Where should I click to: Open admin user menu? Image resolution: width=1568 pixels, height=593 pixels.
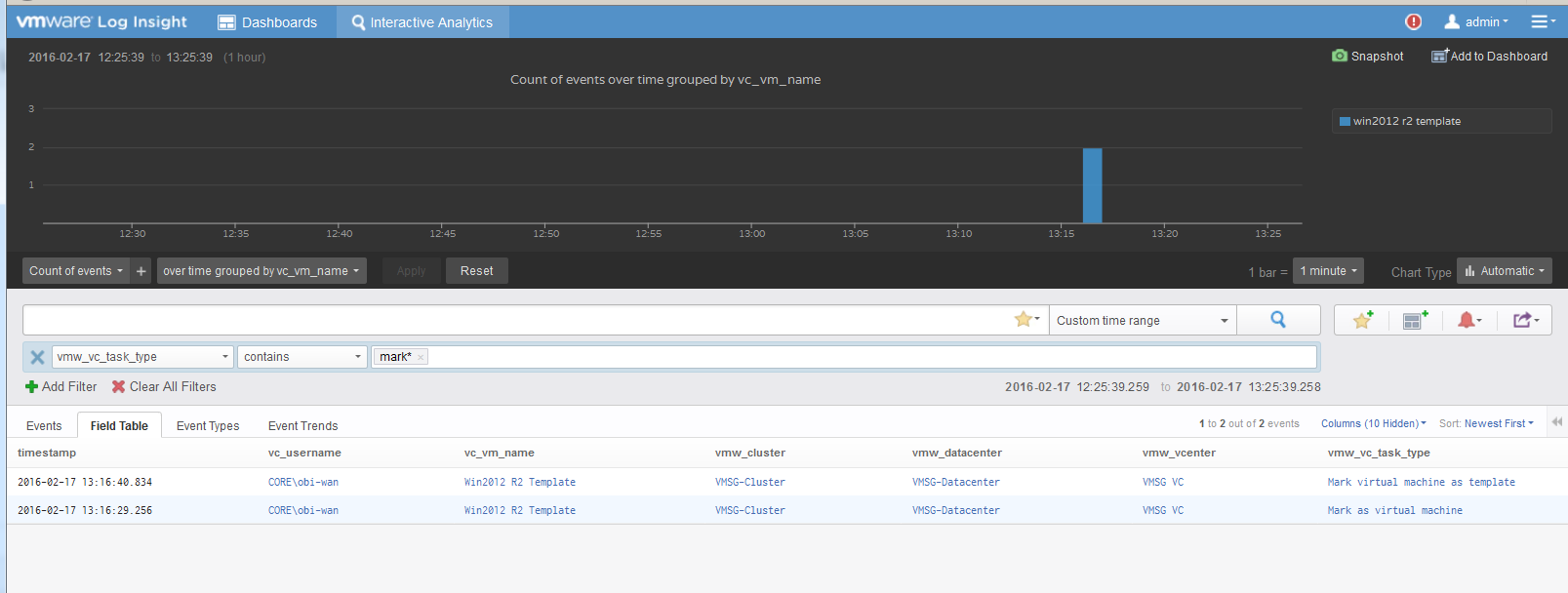(x=1476, y=21)
